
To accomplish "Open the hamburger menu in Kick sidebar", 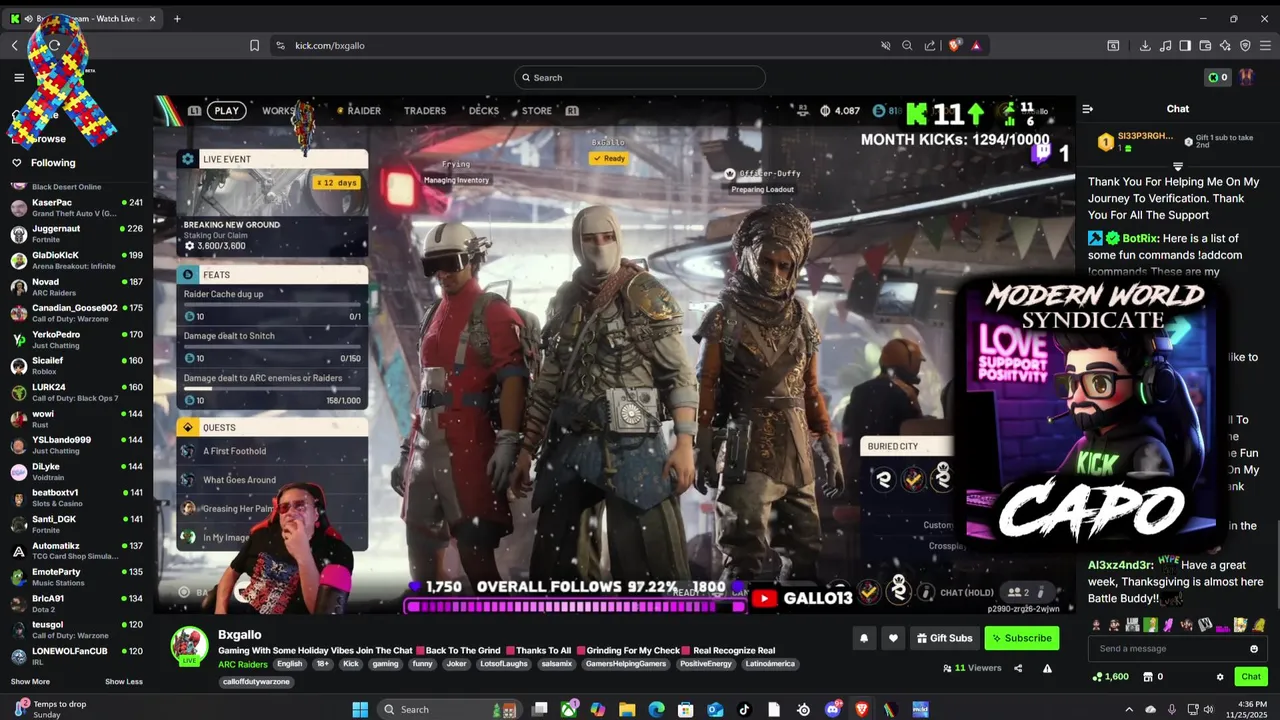I will (19, 77).
